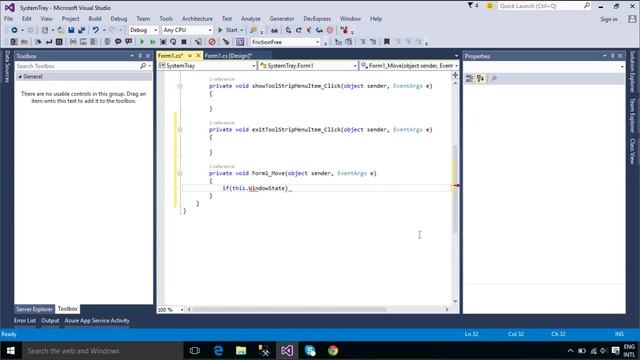Screen dimensions: 640x360
Task: Open the Debug menu
Action: (x=119, y=19)
